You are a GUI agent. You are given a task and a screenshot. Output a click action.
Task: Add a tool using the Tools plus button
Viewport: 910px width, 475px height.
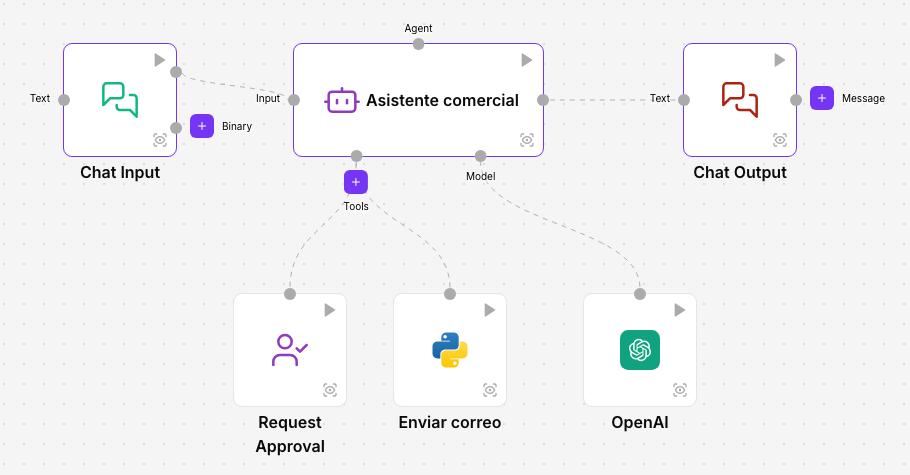pos(356,182)
